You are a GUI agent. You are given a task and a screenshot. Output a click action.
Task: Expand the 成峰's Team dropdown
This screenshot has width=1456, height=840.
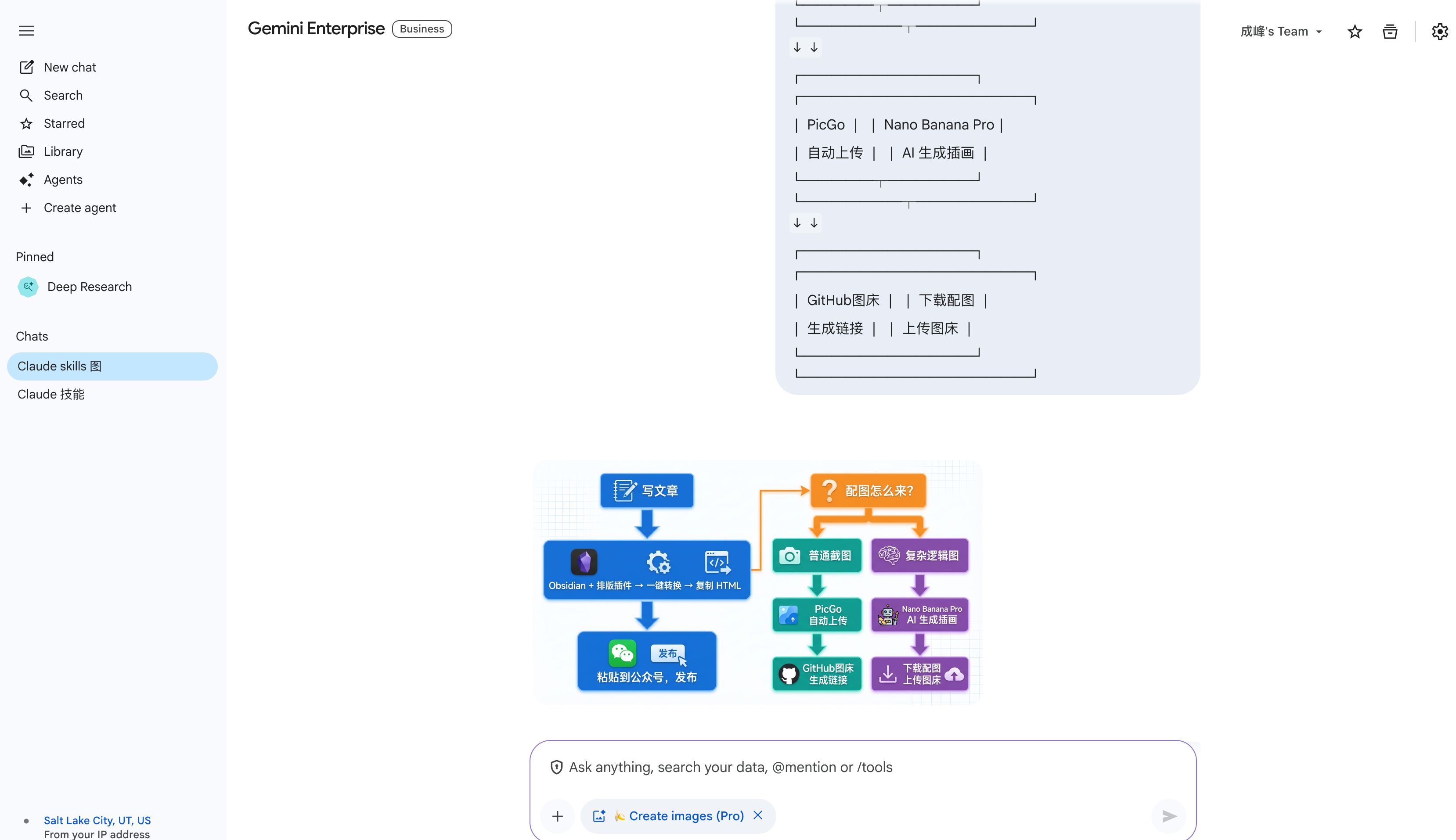[x=1280, y=31]
